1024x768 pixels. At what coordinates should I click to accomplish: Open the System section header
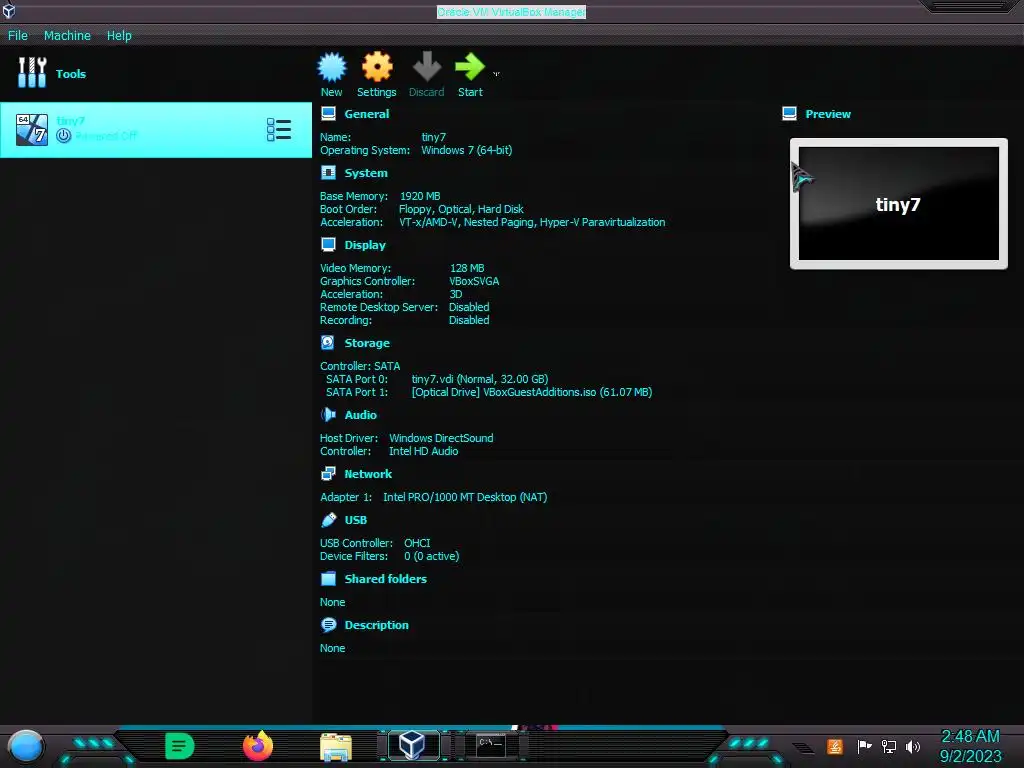click(x=366, y=173)
